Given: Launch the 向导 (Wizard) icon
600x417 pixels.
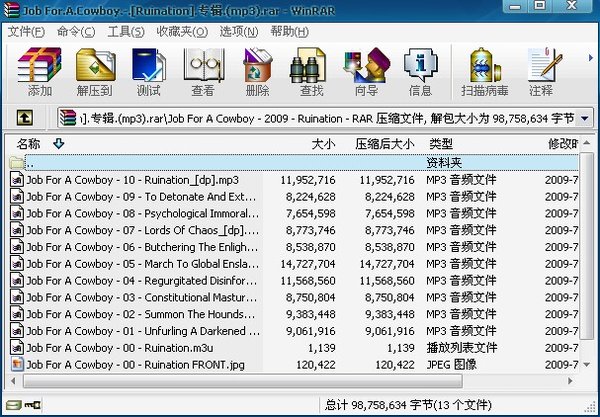Looking at the screenshot, I should tap(367, 72).
